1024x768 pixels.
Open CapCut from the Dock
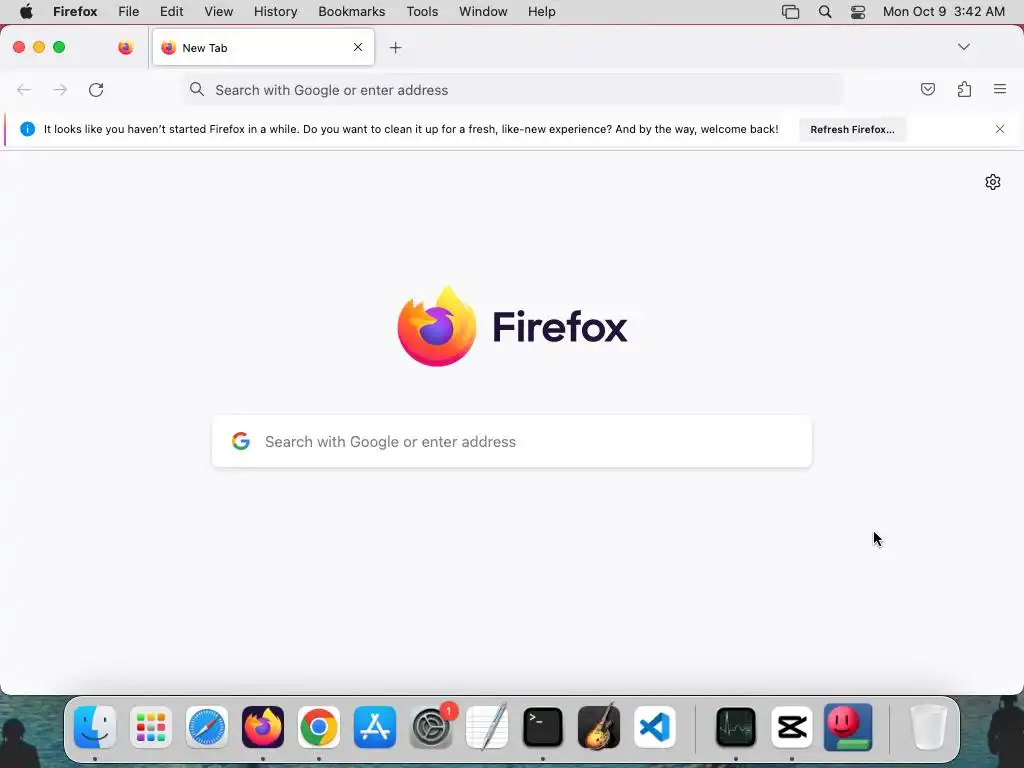point(792,727)
